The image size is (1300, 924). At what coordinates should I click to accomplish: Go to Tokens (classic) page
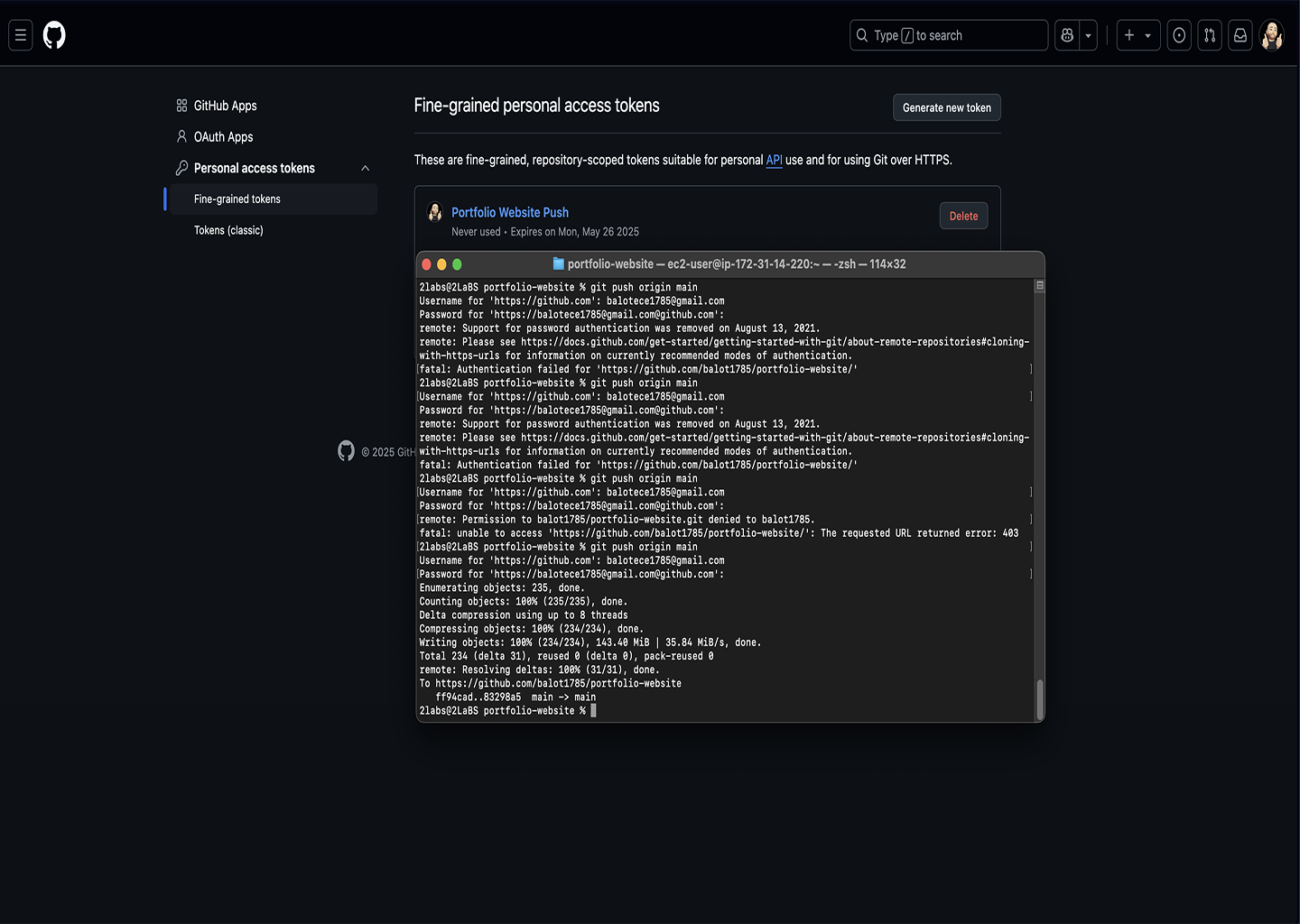[x=228, y=230]
